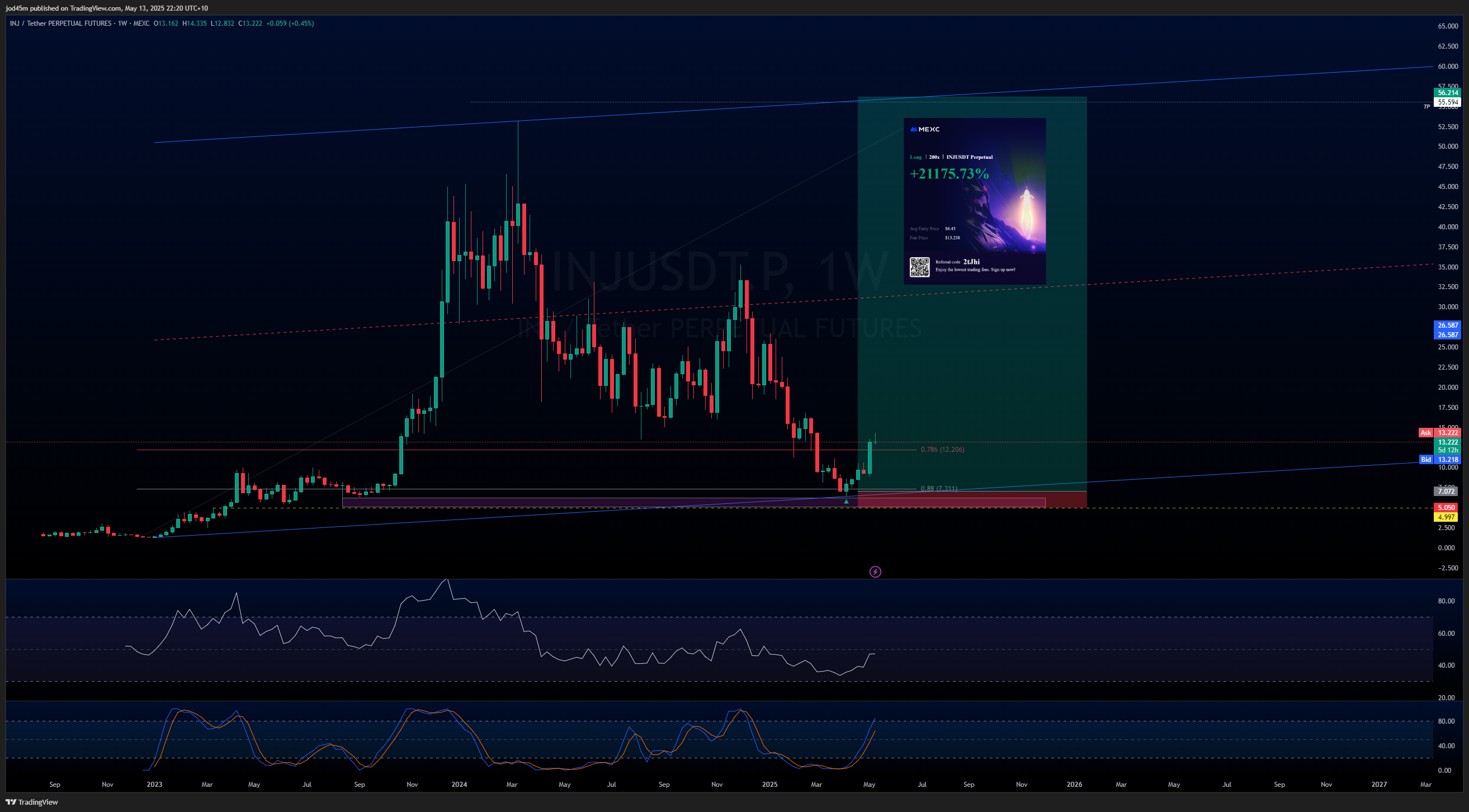Click the Avg Entry Price $6.43 value
The height and width of the screenshot is (812, 1469).
pyautogui.click(x=950, y=229)
